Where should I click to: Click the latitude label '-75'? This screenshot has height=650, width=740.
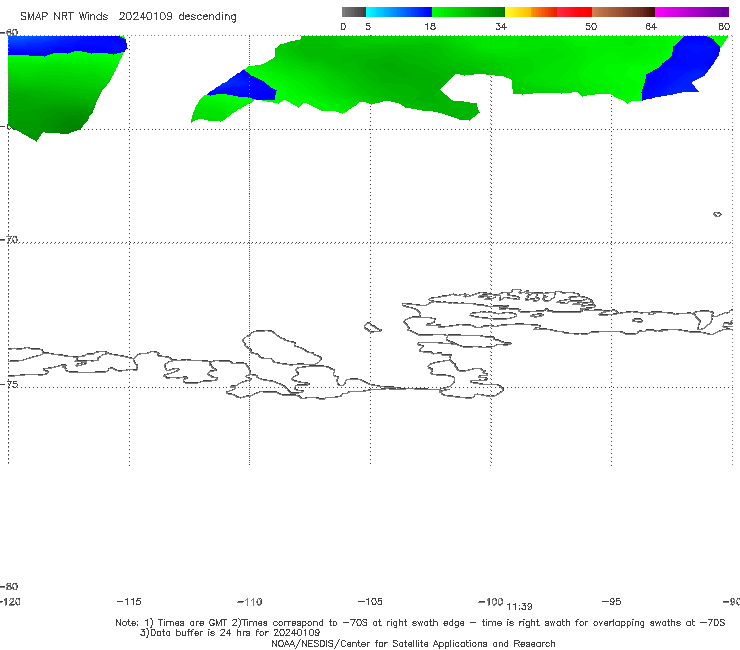tap(9, 384)
